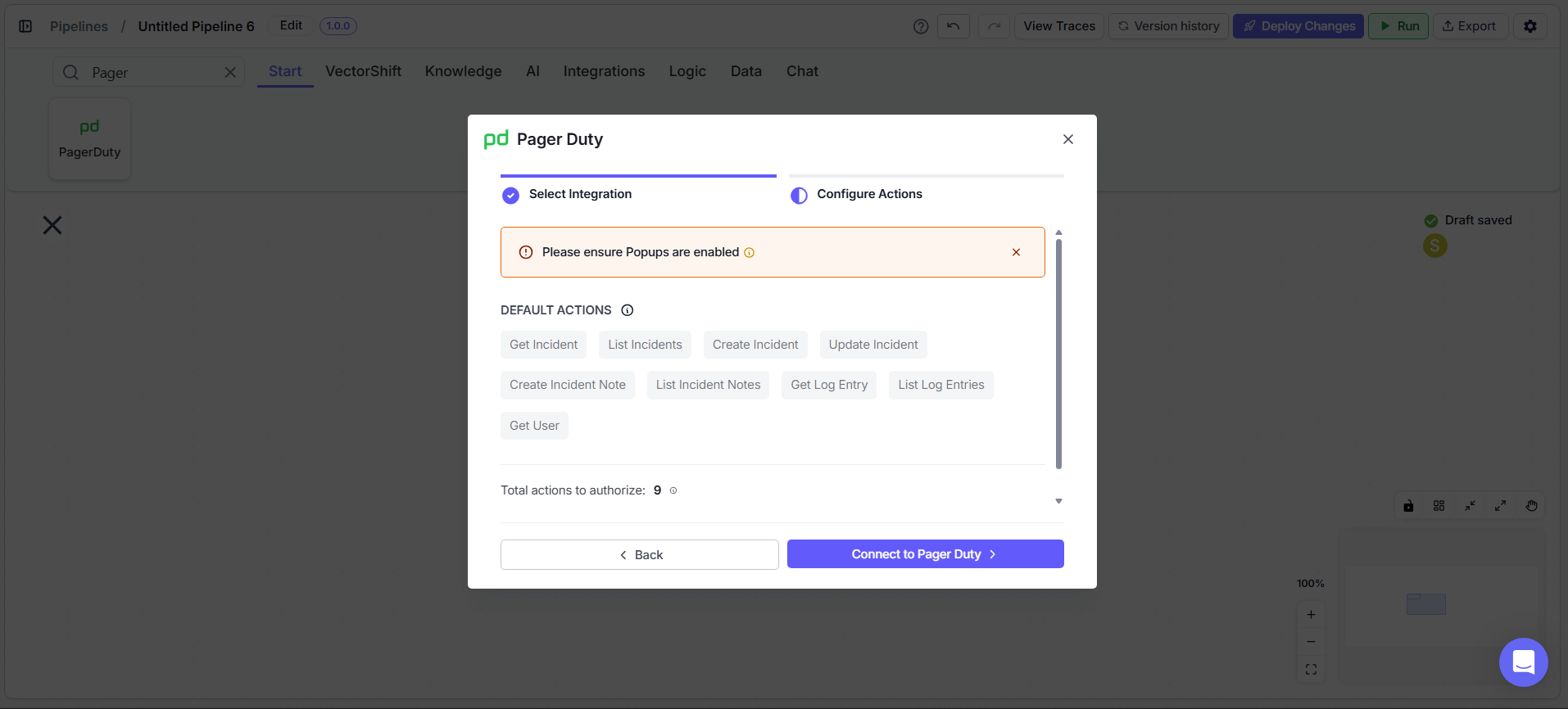Open Version history

[1168, 26]
